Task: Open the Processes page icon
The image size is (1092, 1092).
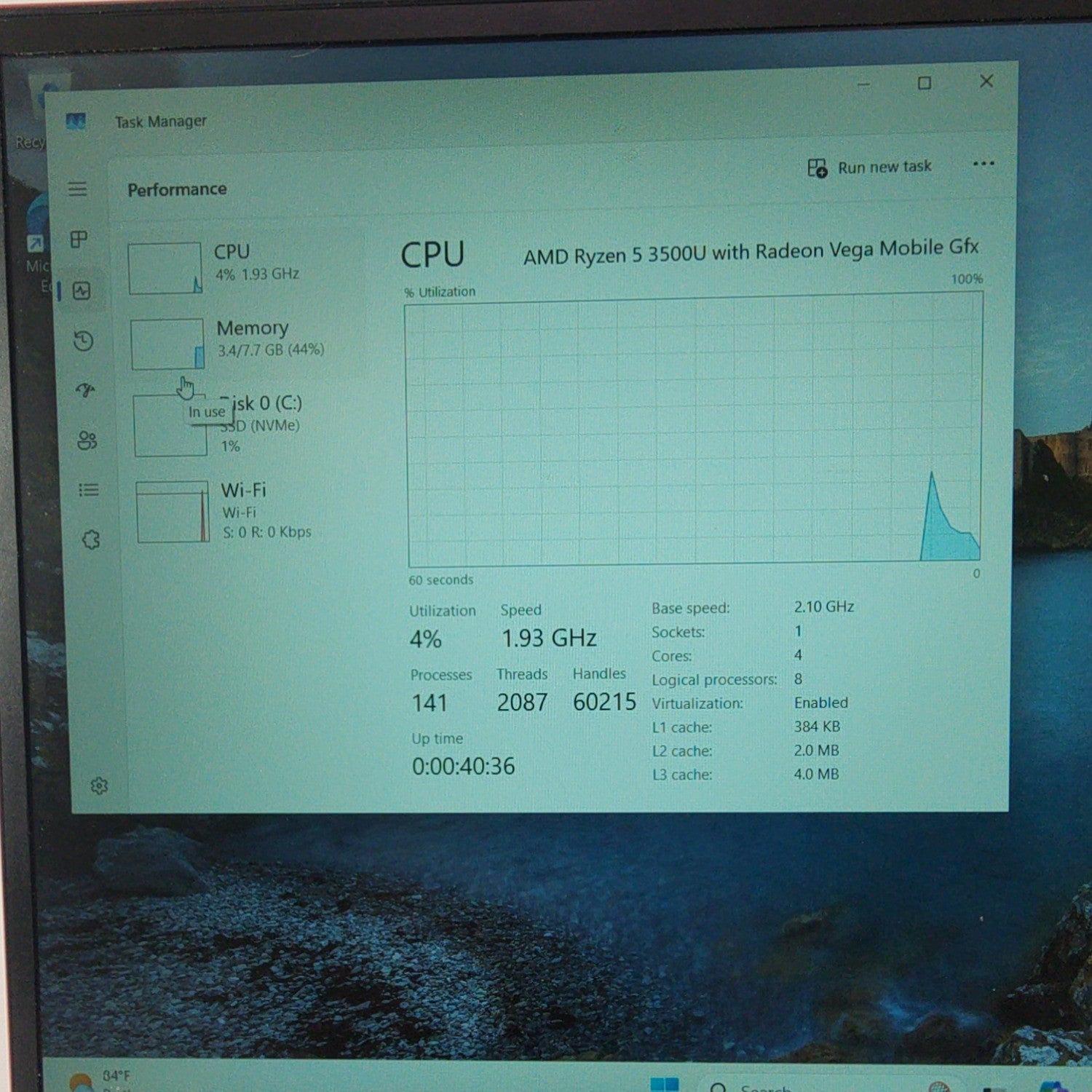Action: pyautogui.click(x=79, y=240)
